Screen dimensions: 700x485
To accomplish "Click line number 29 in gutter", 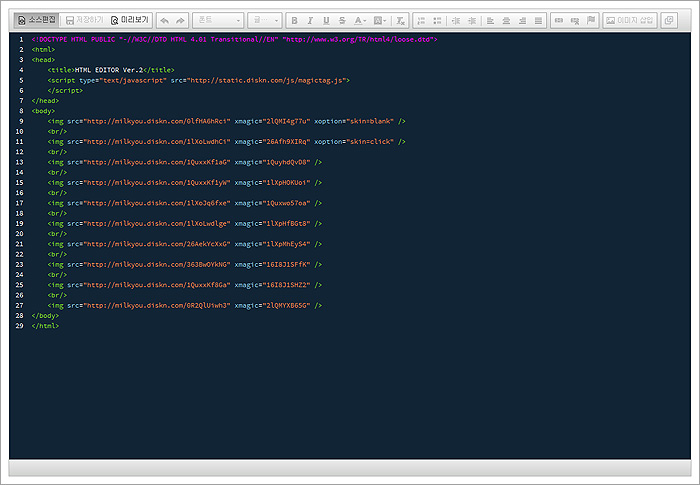I will 19,326.
